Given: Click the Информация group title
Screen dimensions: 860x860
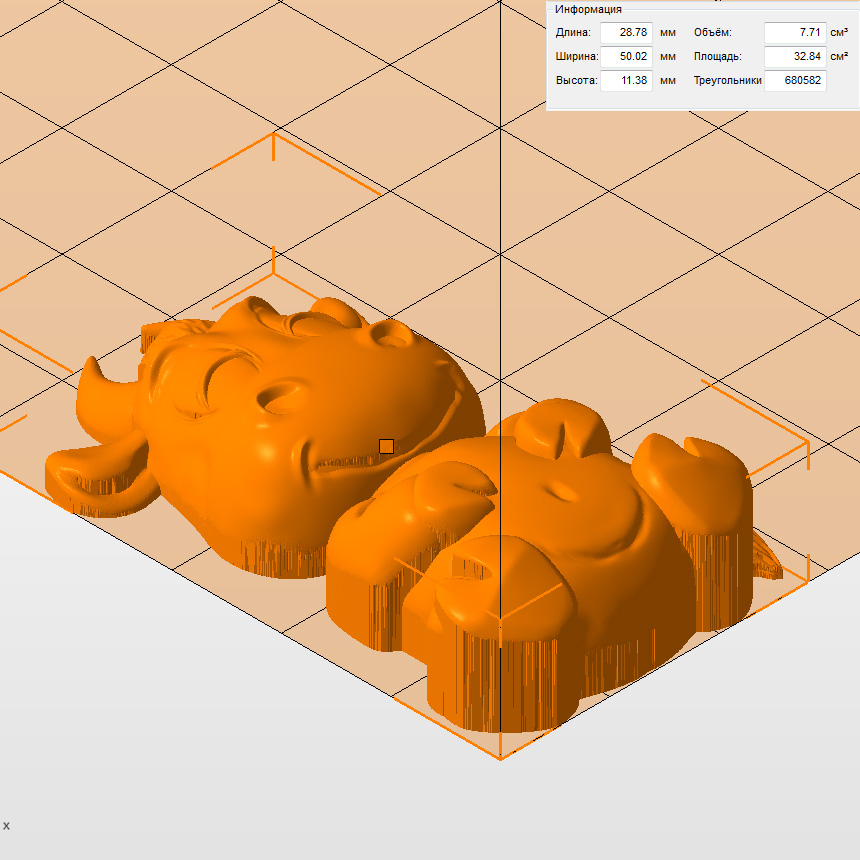Looking at the screenshot, I should [588, 9].
